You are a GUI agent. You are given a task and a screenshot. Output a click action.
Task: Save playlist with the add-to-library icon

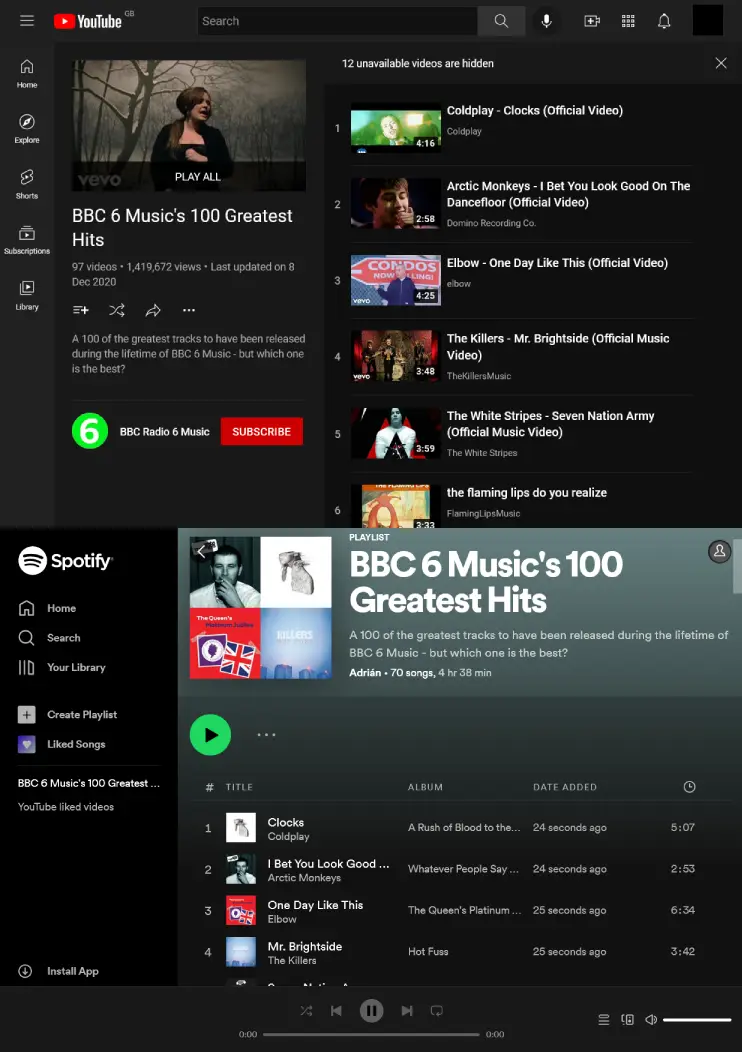pos(81,310)
